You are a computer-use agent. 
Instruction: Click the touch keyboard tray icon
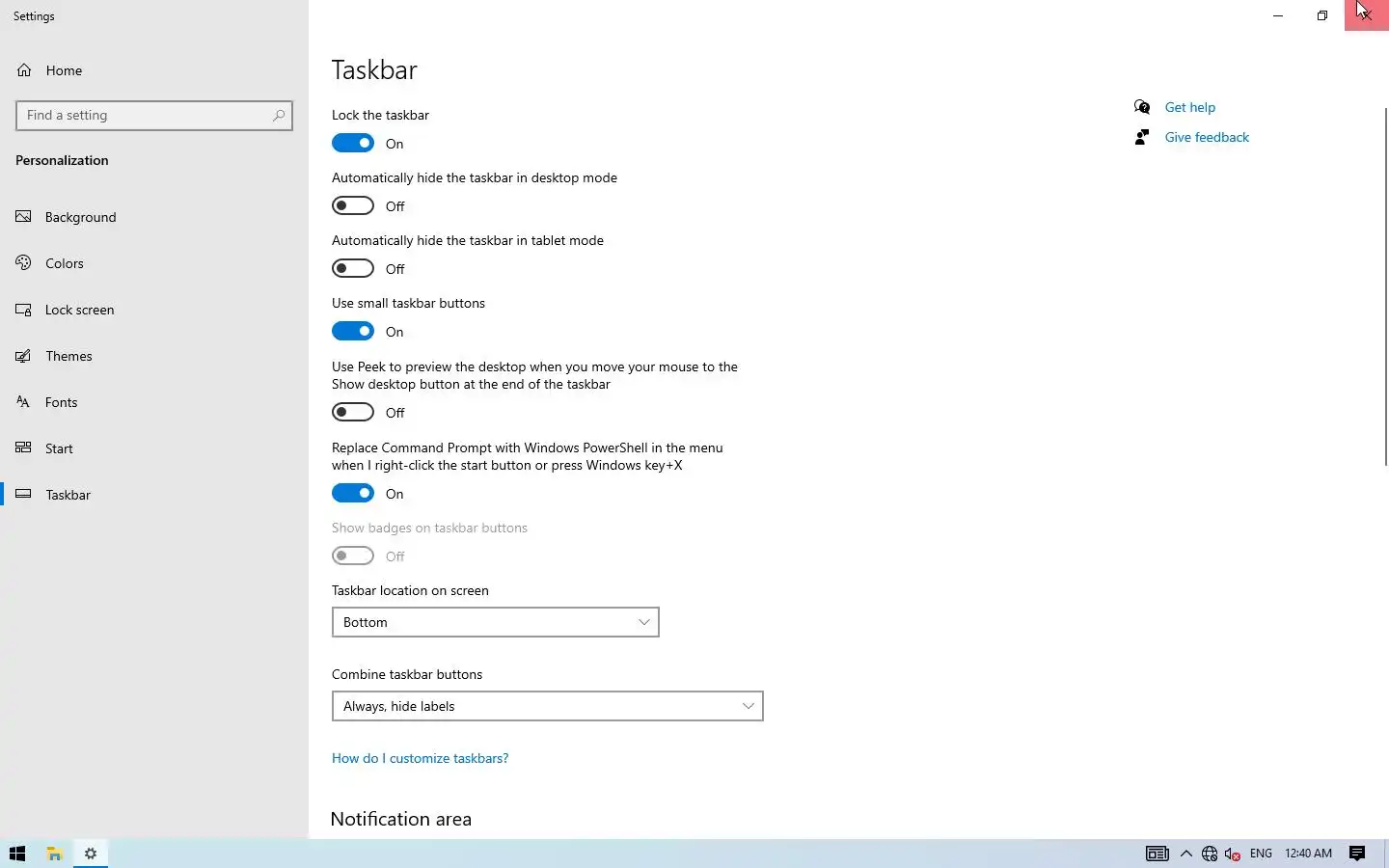pos(1157,854)
